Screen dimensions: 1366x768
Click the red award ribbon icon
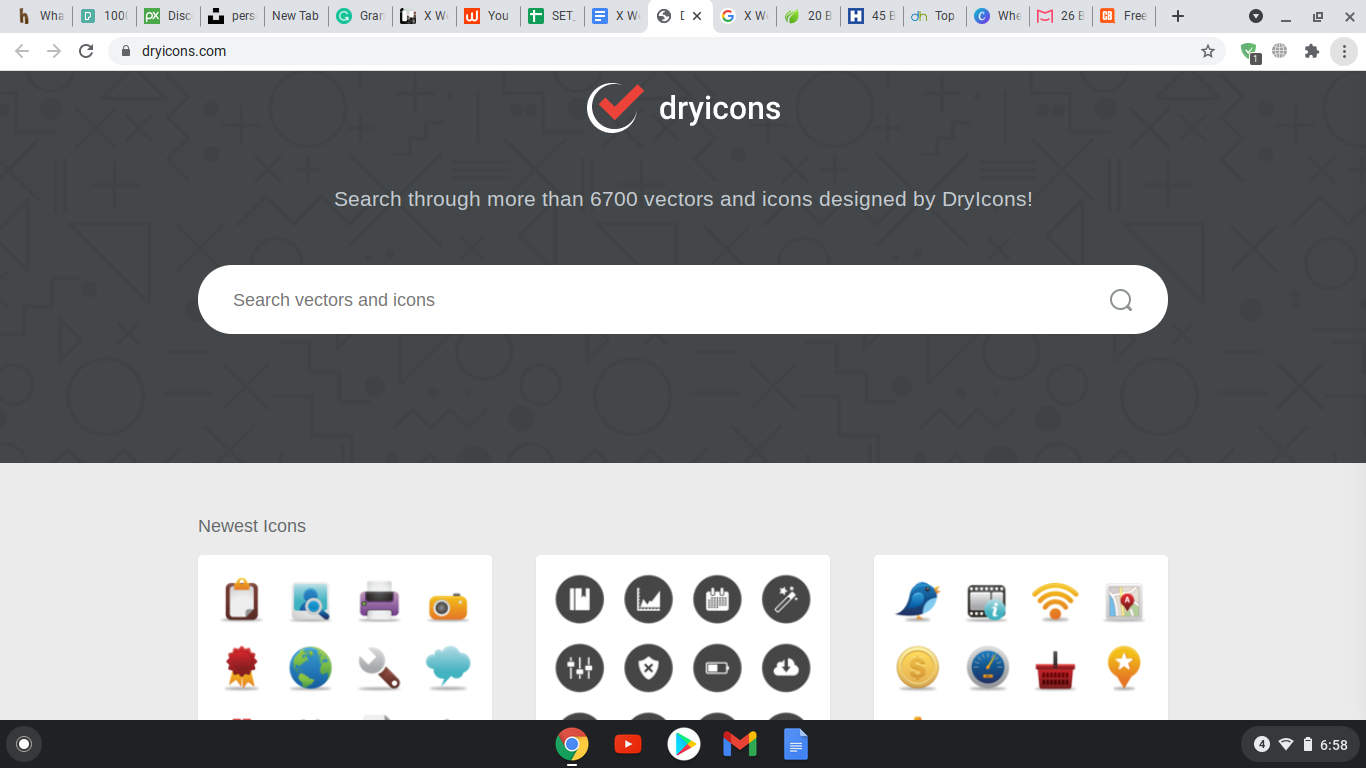click(241, 667)
